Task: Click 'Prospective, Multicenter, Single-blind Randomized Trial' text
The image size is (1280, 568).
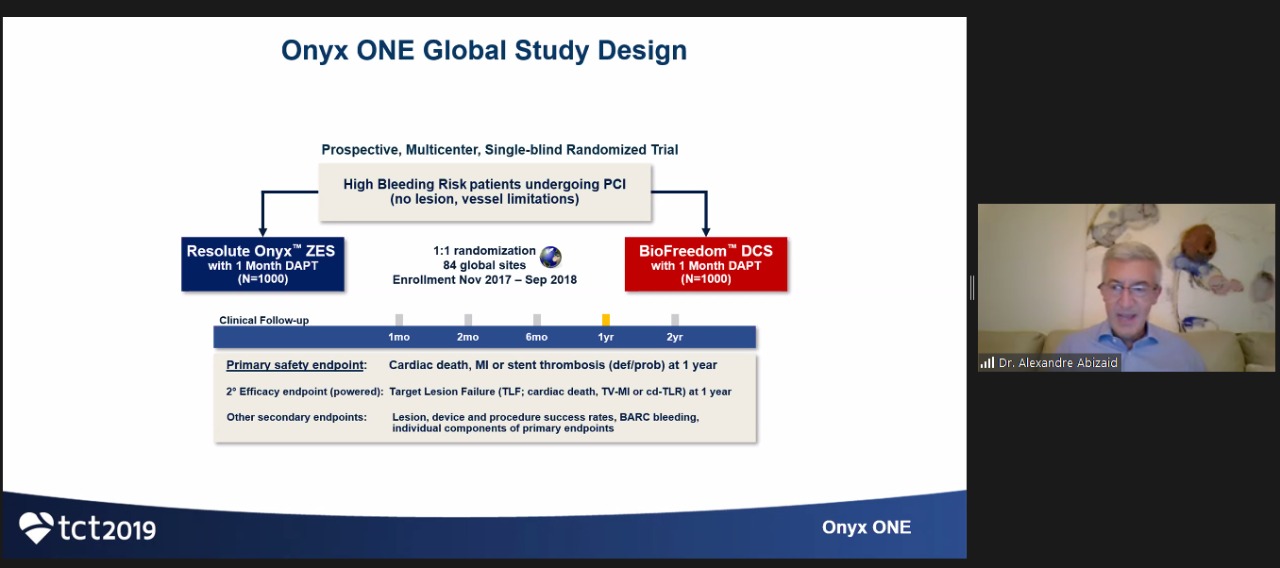Action: (x=500, y=150)
